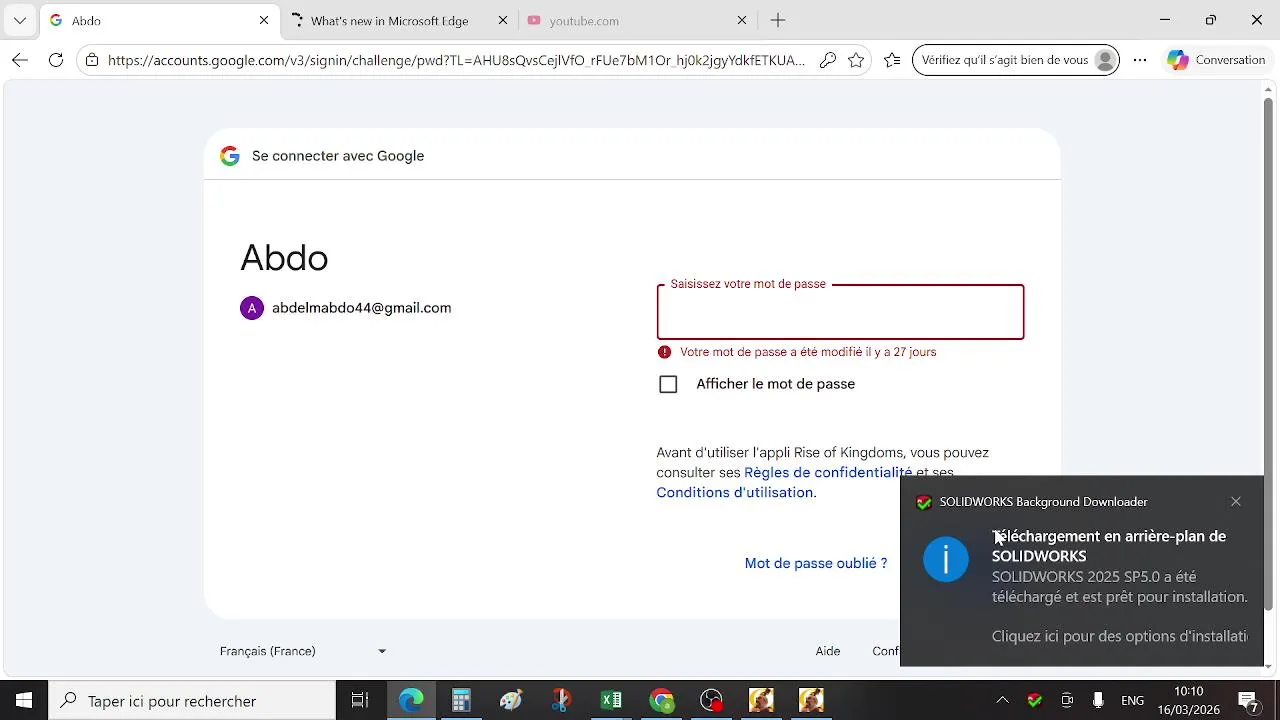Check Afficher le mot de passe
Viewport: 1280px width, 720px height.
point(668,384)
